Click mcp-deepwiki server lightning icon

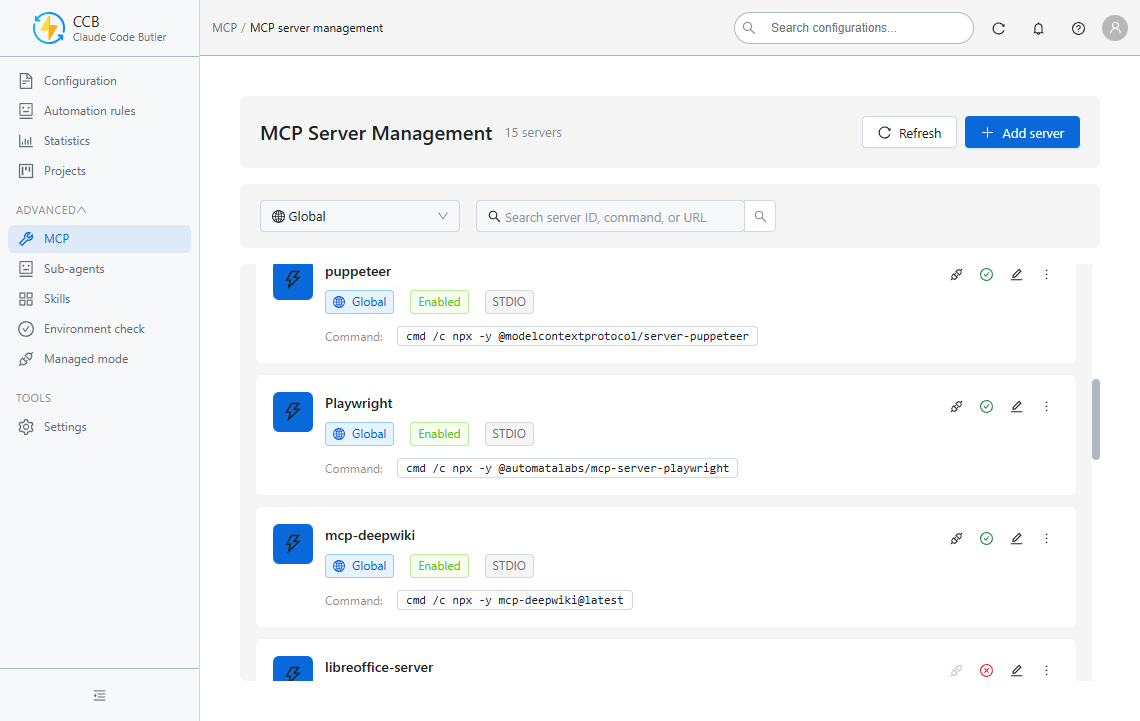(293, 544)
